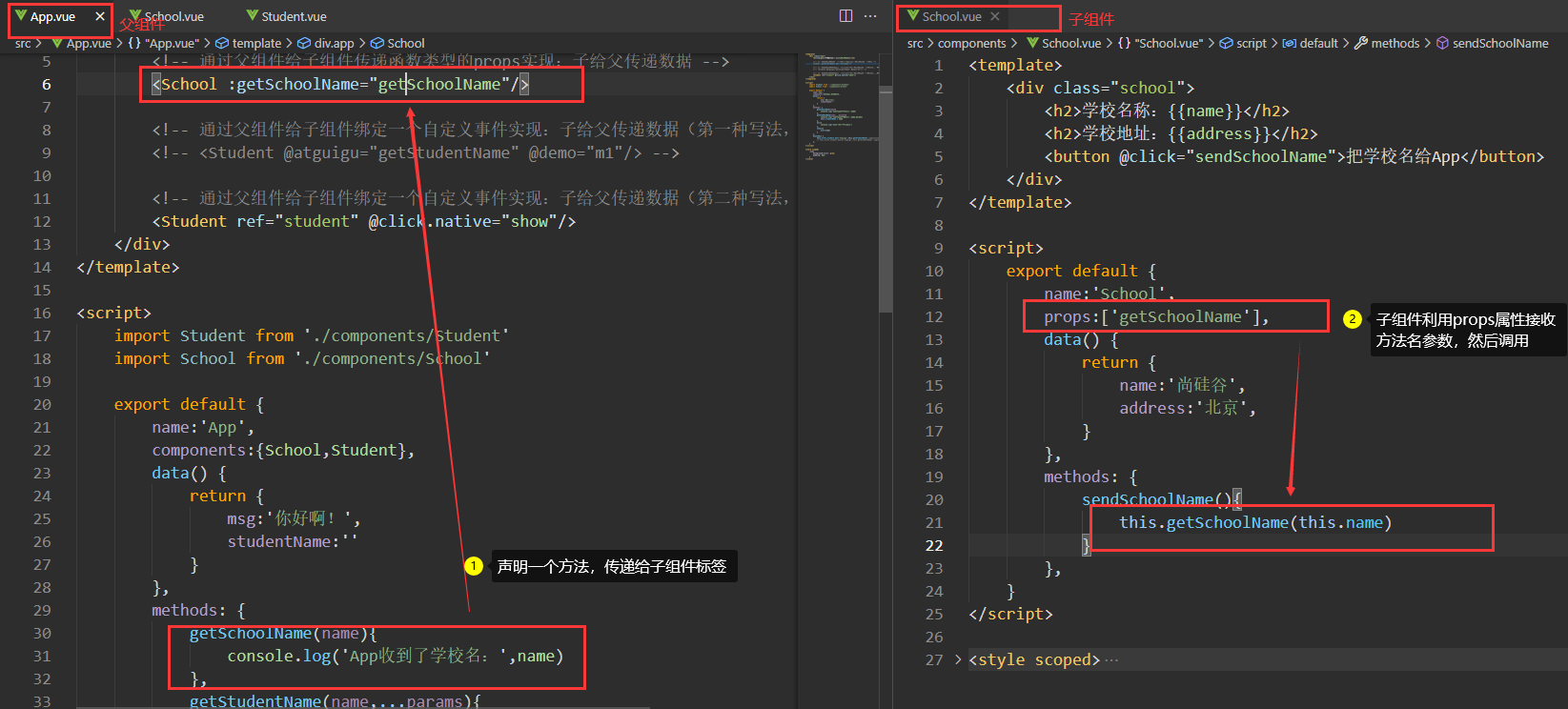
Task: Click the "msg:'你好啊！'," line
Action: coord(294,518)
